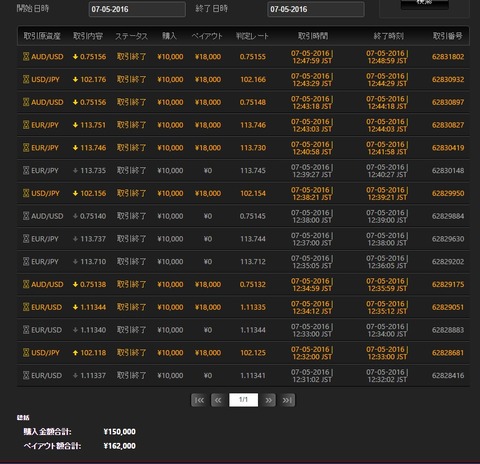Click the down arrow beside 102.156
Screen dimensions: 480x464
tap(75, 193)
